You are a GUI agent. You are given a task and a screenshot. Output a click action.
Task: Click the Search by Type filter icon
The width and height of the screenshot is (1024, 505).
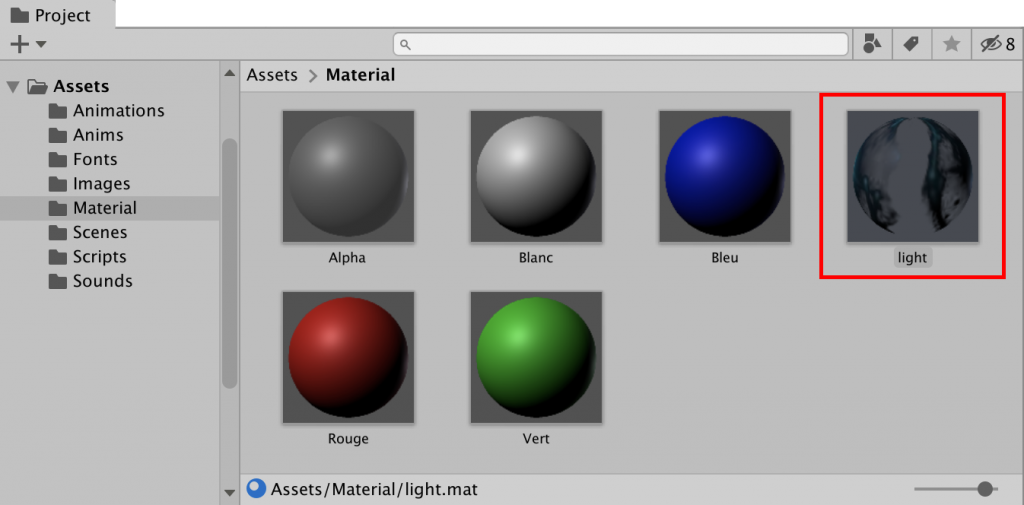(873, 44)
